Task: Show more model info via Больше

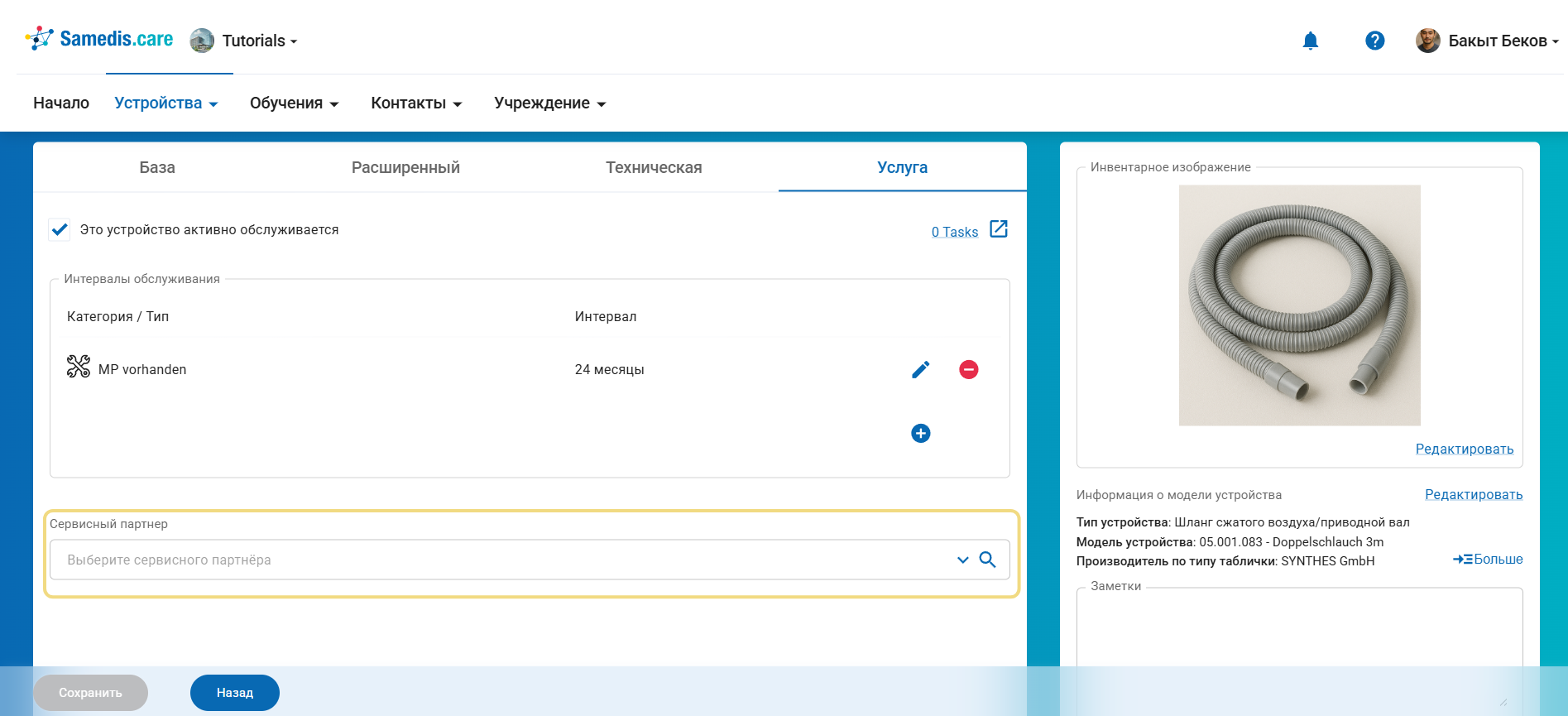Action: (x=1488, y=559)
